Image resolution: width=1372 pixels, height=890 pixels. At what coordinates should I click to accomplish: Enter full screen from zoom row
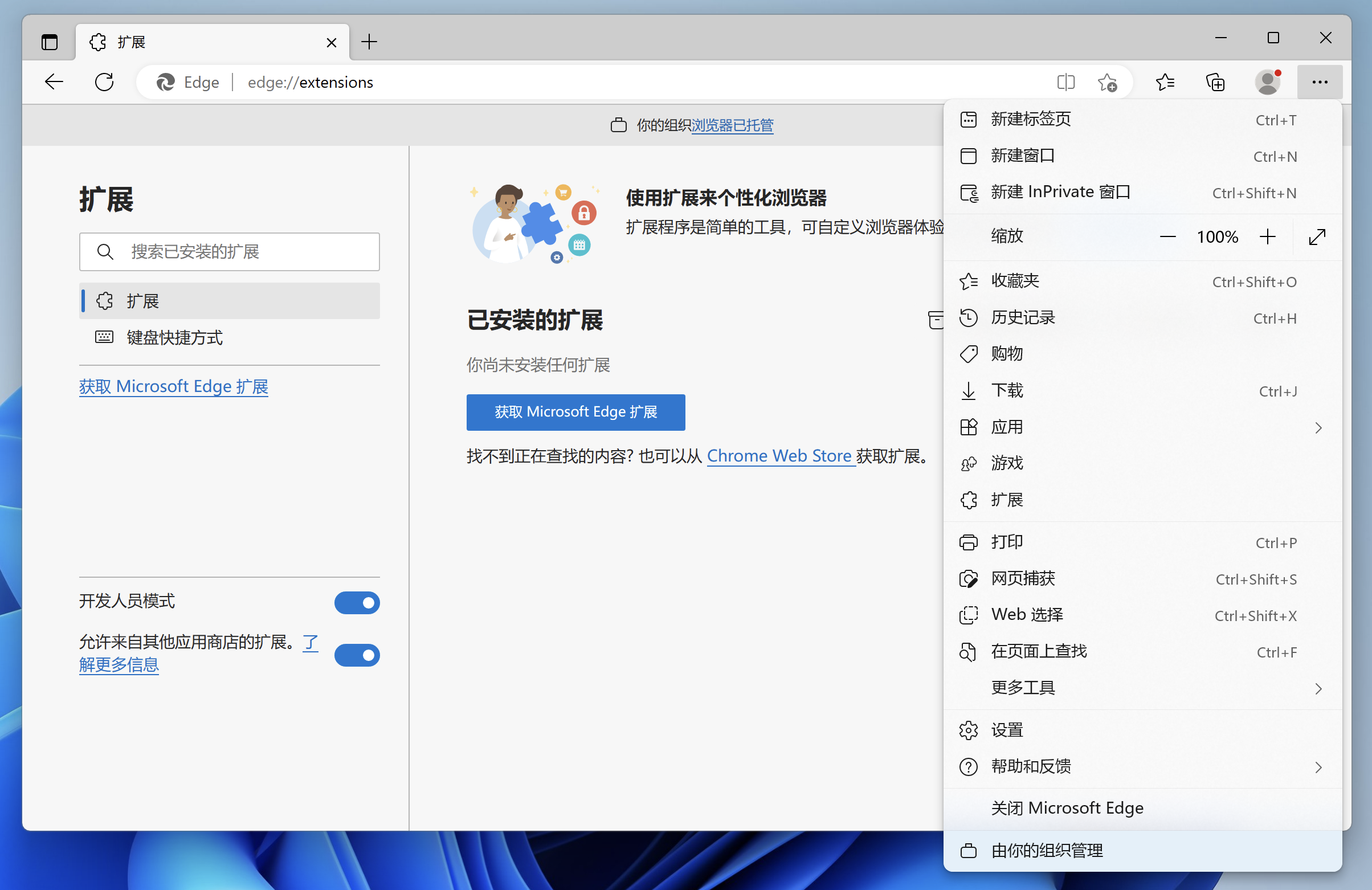pos(1317,237)
